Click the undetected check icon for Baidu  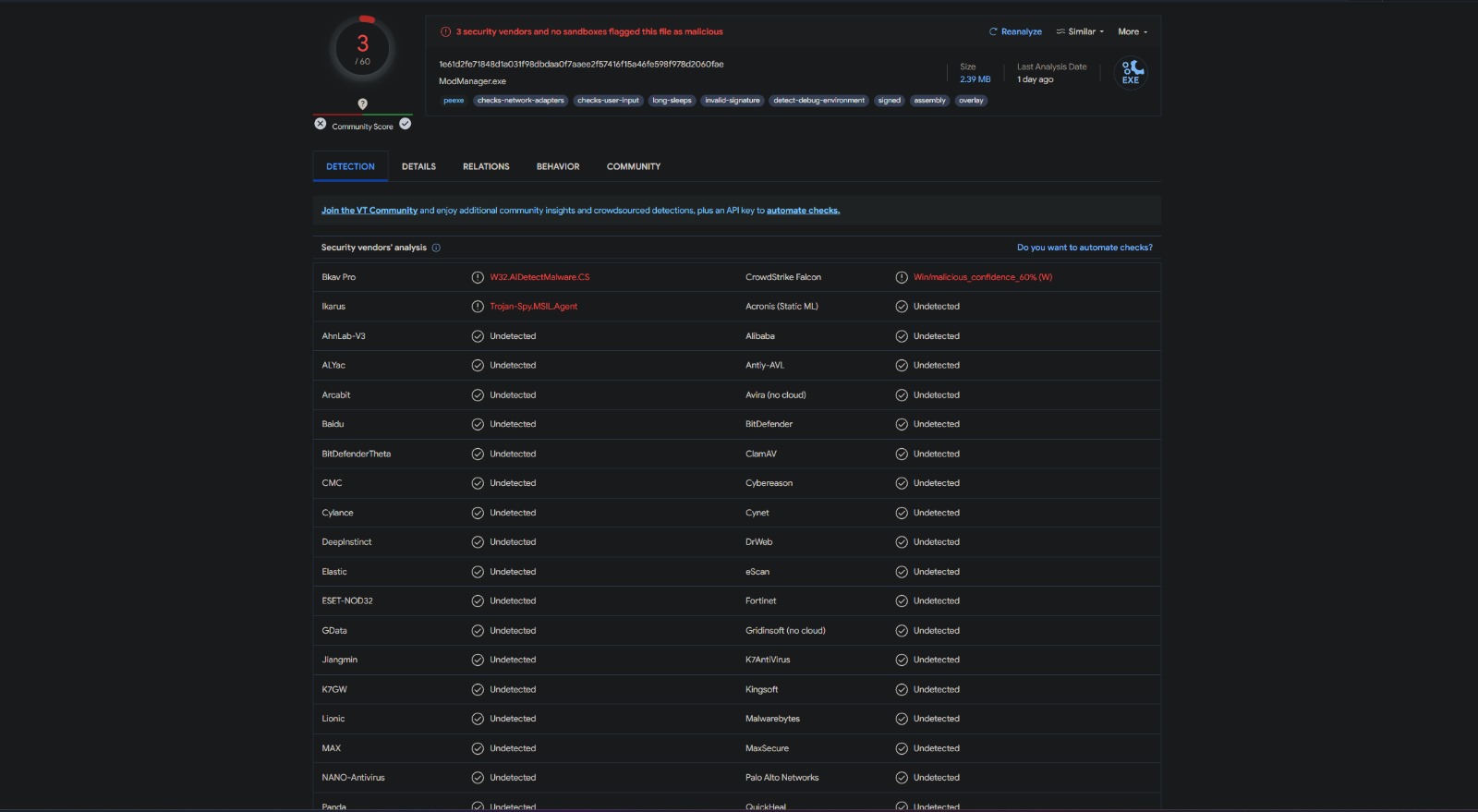[x=478, y=424]
